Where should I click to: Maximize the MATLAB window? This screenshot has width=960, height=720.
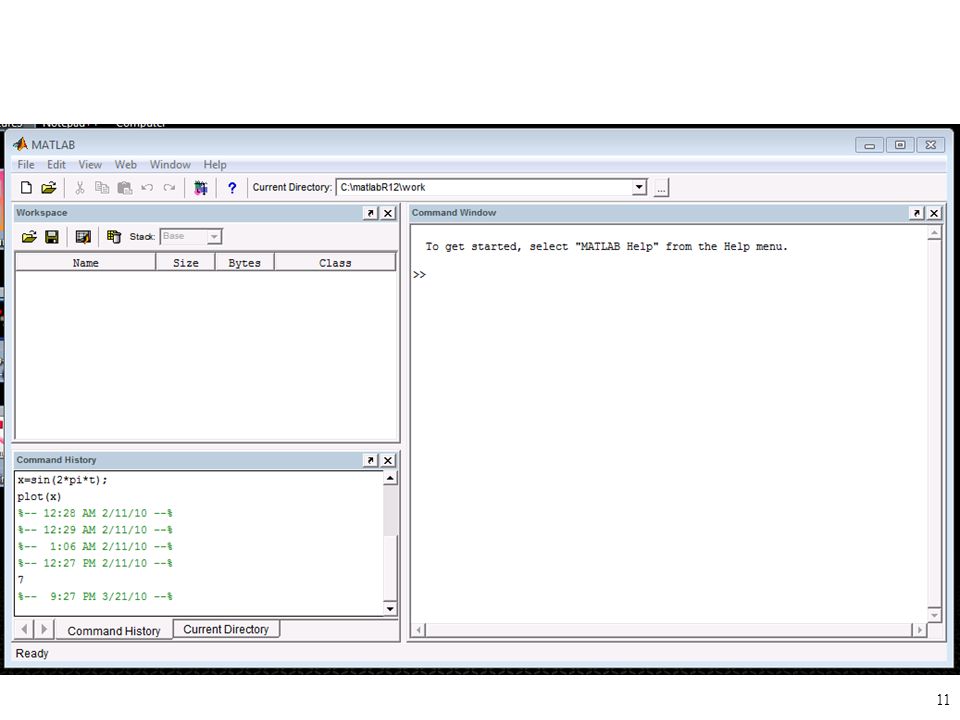(900, 145)
